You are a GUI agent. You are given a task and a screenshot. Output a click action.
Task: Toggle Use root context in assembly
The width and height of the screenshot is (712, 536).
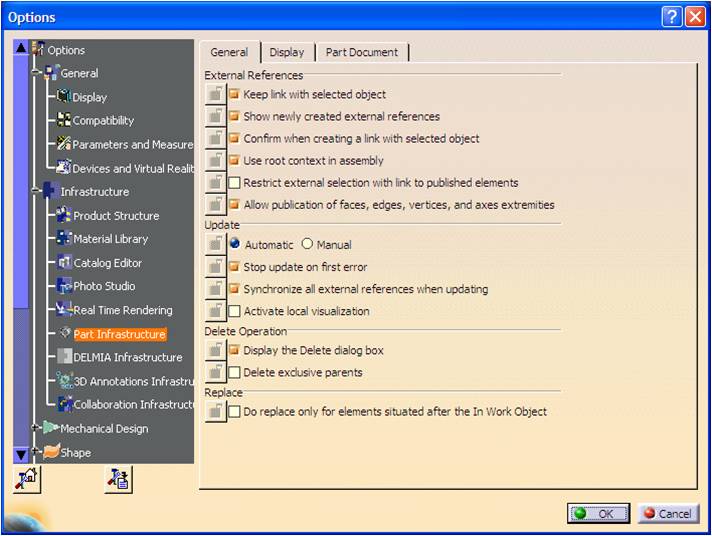pyautogui.click(x=234, y=160)
